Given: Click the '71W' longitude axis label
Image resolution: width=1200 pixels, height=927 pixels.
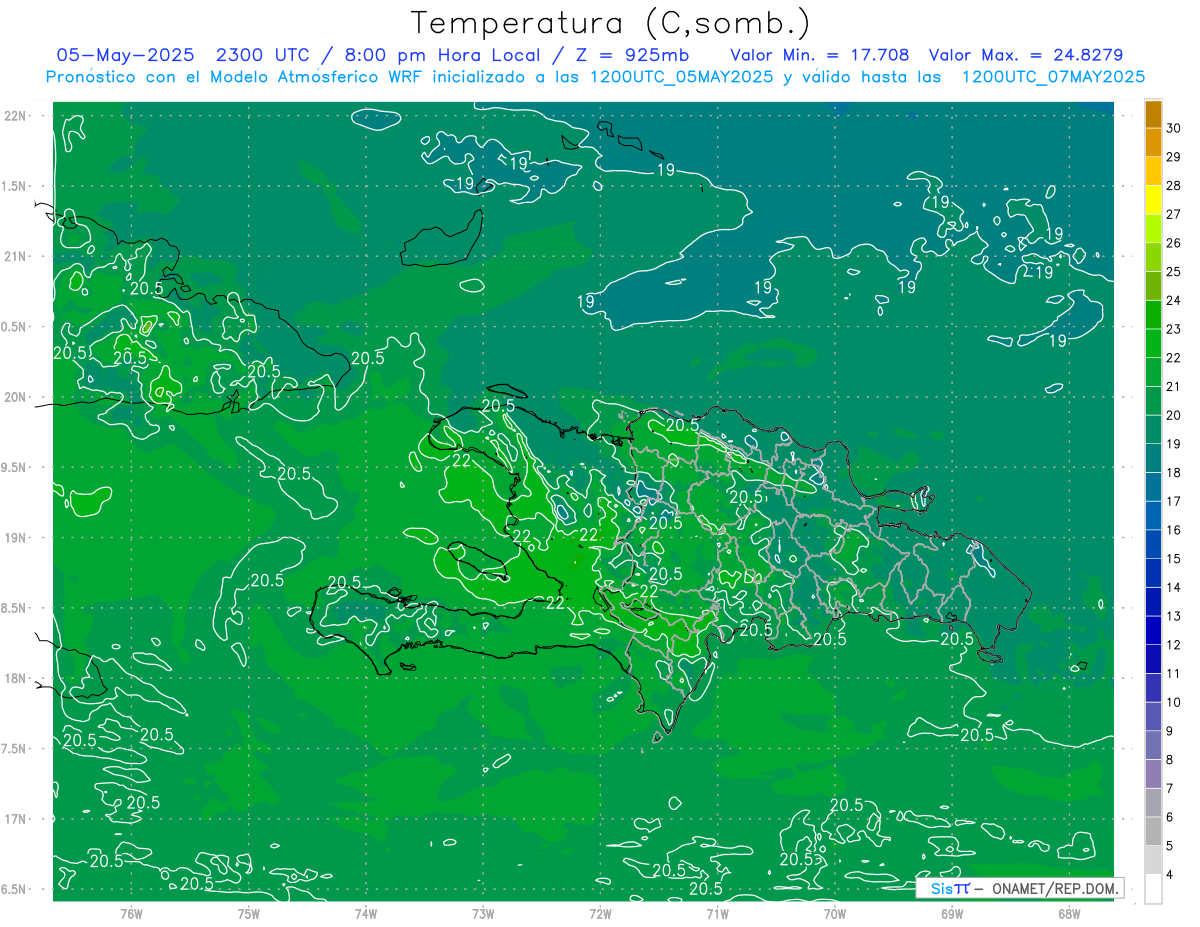Looking at the screenshot, I should coord(717,913).
